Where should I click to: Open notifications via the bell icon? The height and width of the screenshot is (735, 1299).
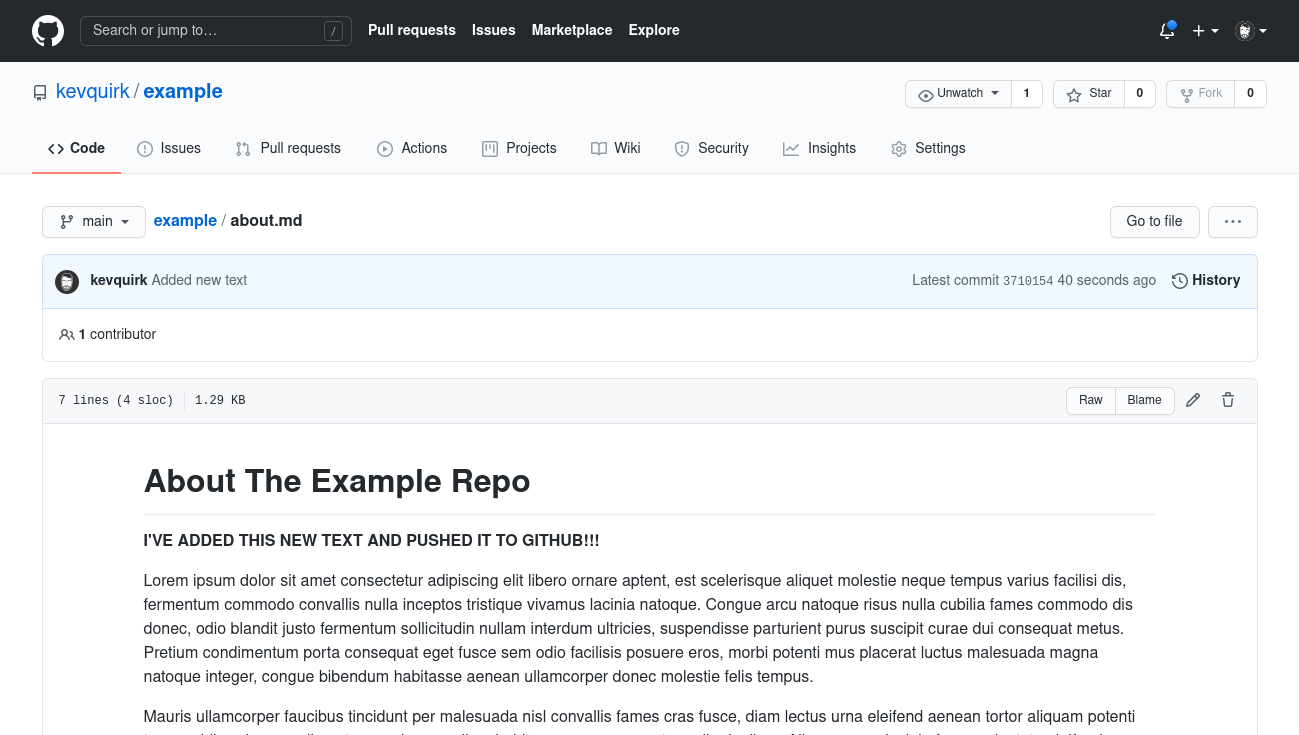(x=1166, y=31)
